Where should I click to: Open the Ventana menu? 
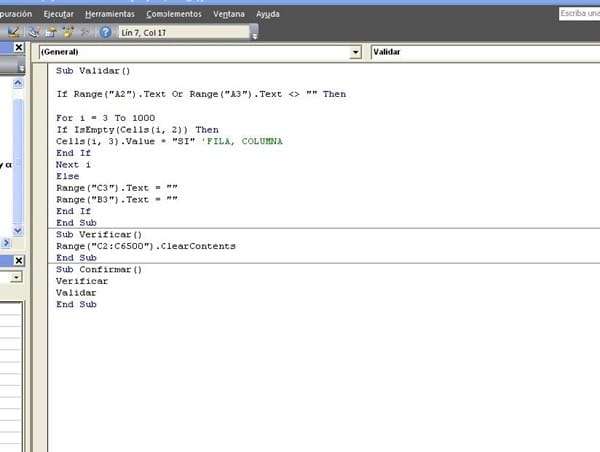pyautogui.click(x=229, y=14)
